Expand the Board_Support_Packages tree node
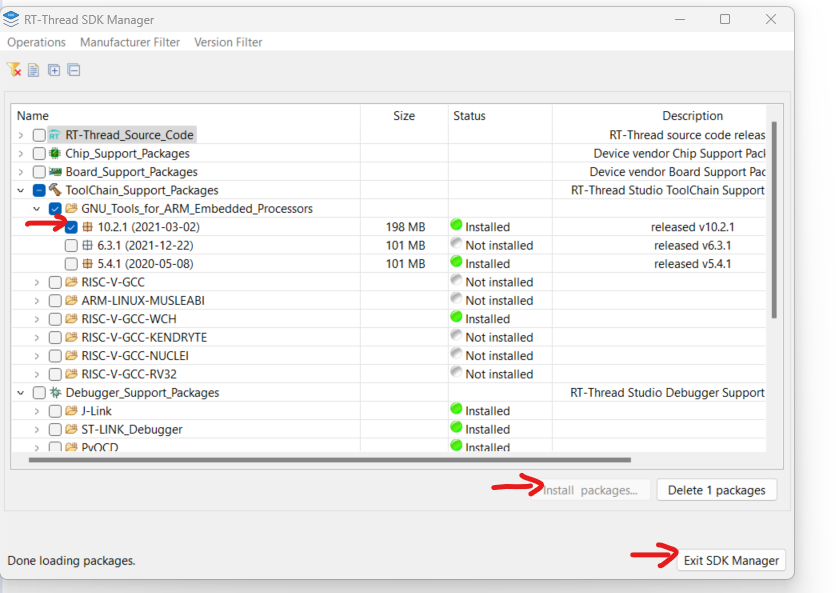This screenshot has width=836, height=593. pos(21,172)
